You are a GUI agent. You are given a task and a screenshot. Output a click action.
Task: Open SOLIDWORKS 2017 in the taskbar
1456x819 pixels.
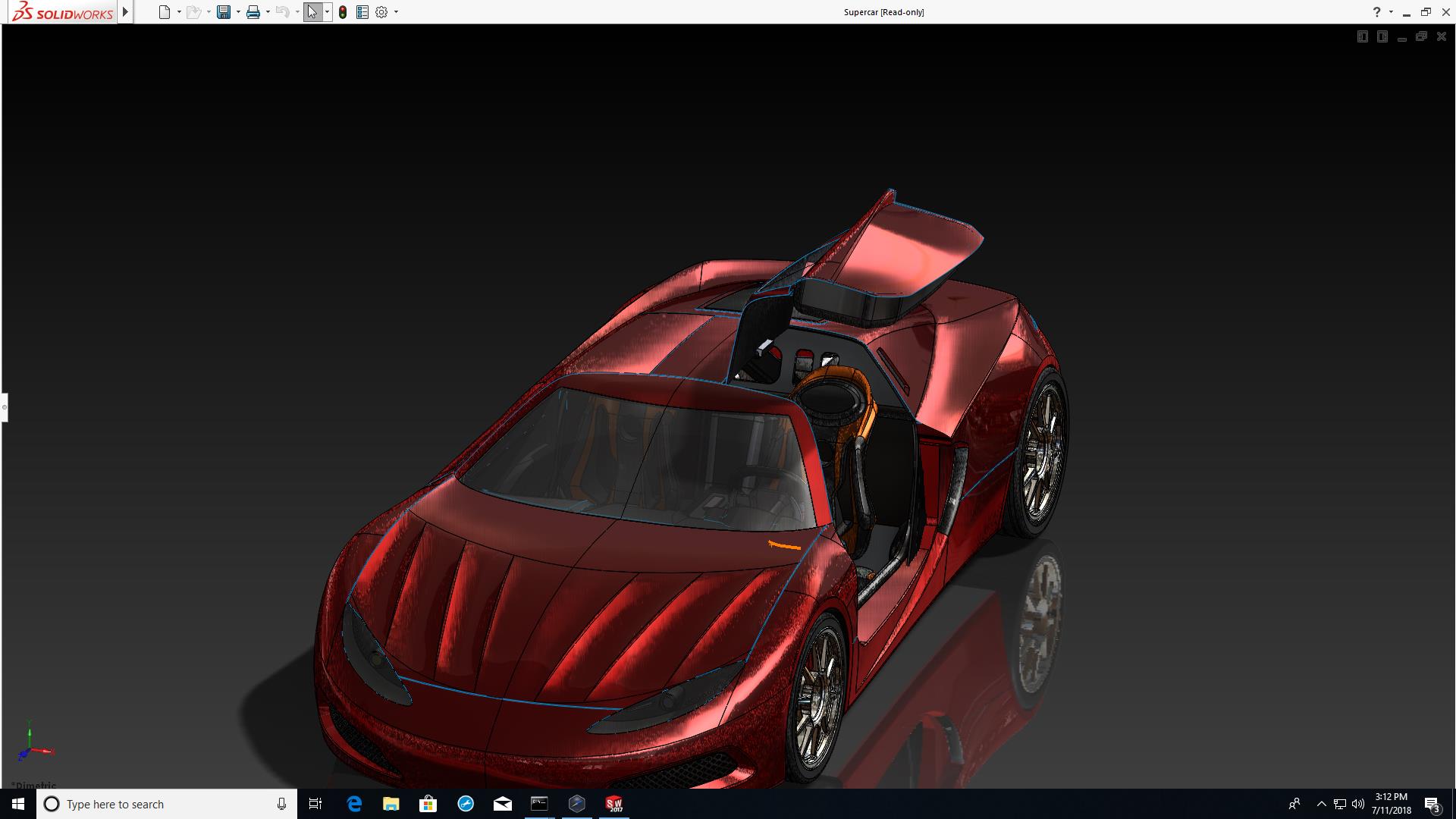tap(613, 804)
